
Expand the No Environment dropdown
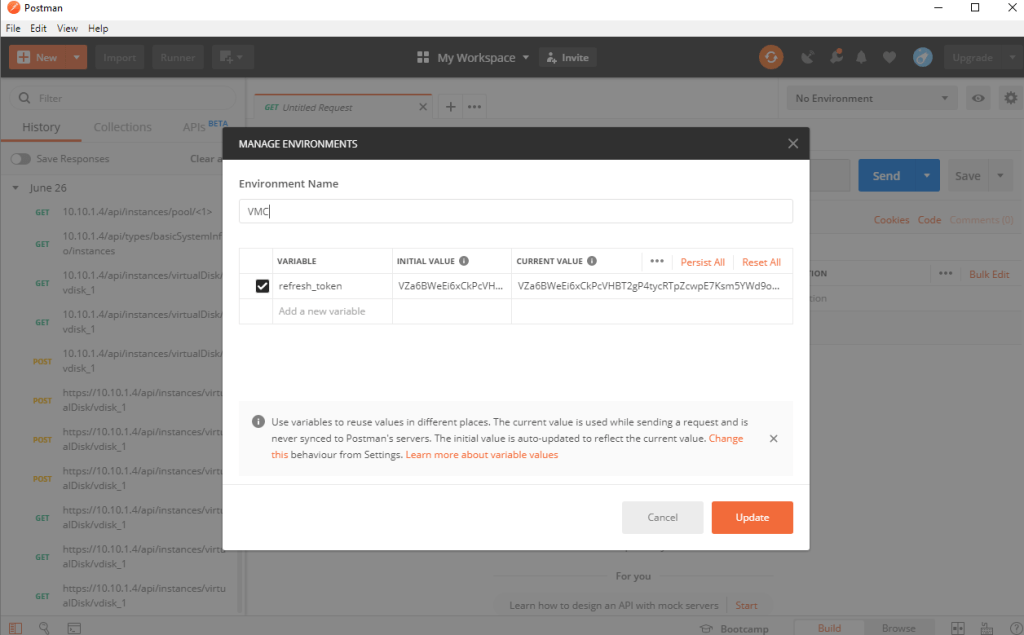click(871, 98)
